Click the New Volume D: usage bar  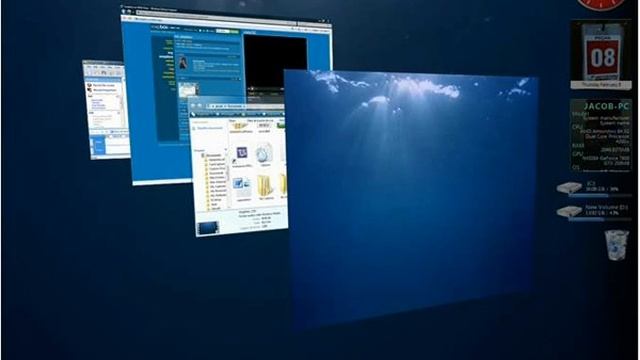(600, 220)
